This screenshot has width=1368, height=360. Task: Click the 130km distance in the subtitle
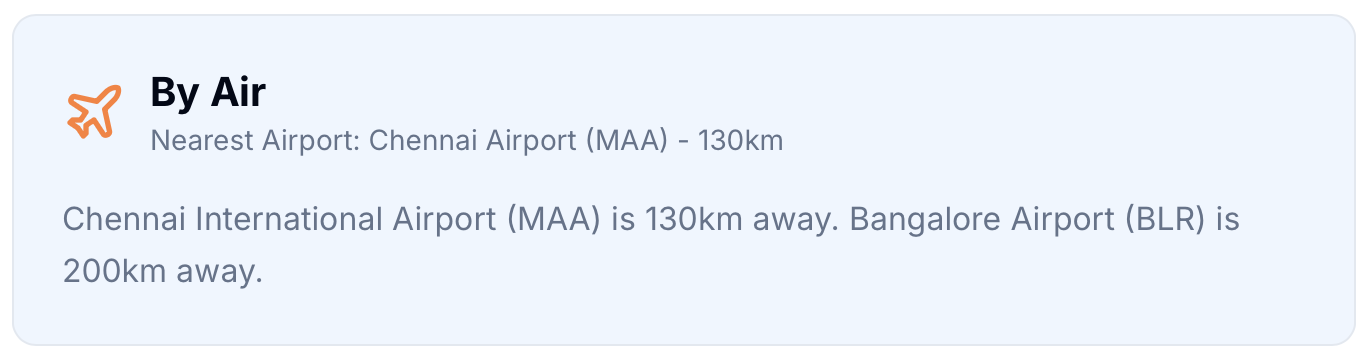click(x=741, y=141)
